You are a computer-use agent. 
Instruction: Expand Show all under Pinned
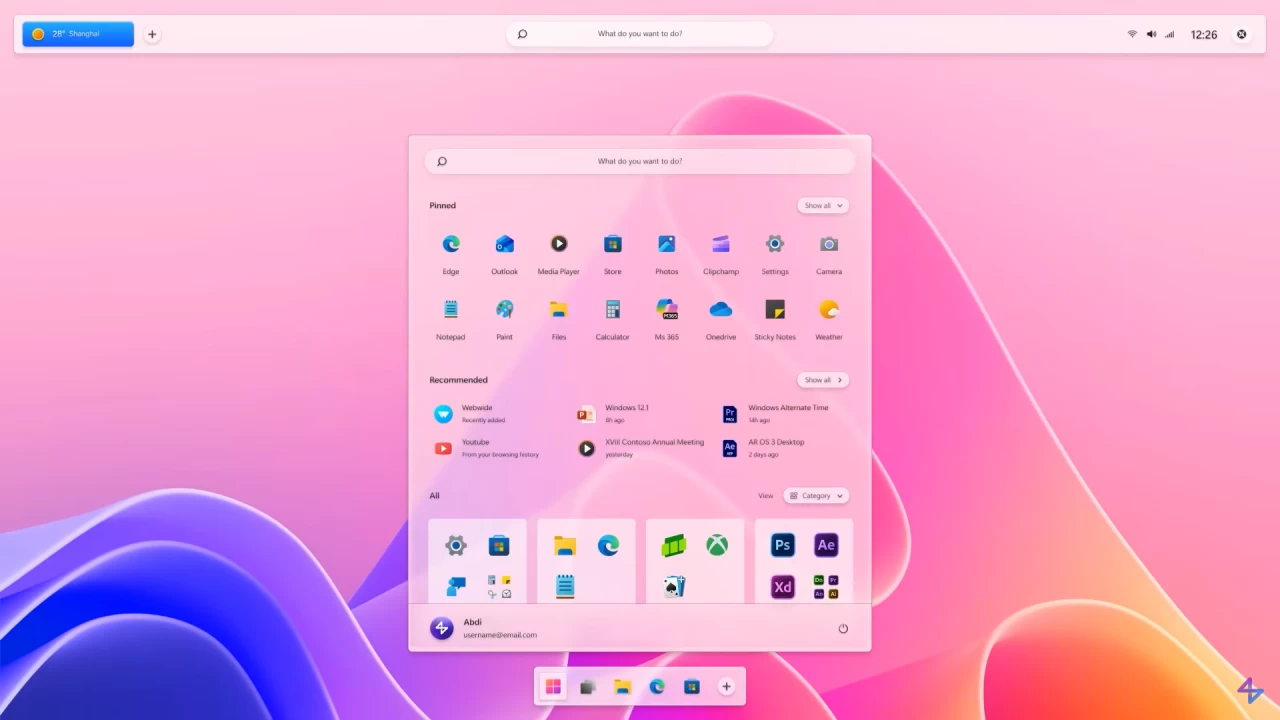(x=822, y=205)
